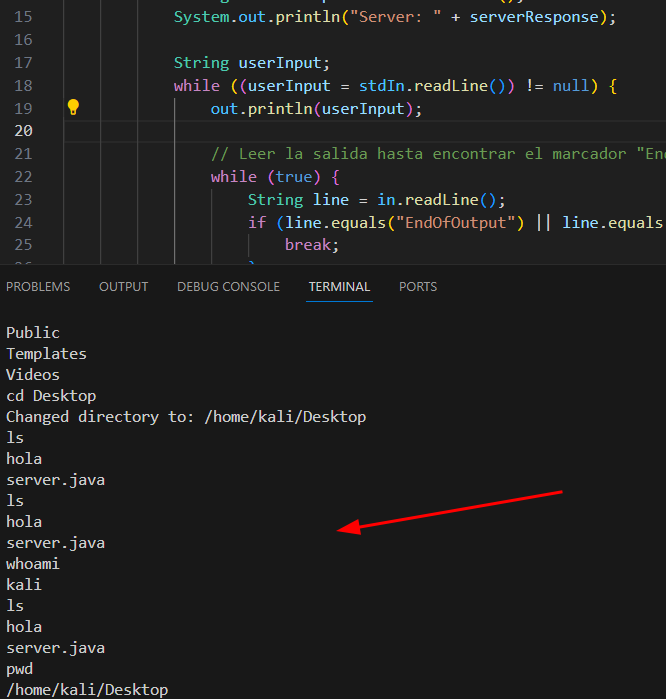
Task: Open the PROBLEMS panel tab
Action: tap(38, 287)
